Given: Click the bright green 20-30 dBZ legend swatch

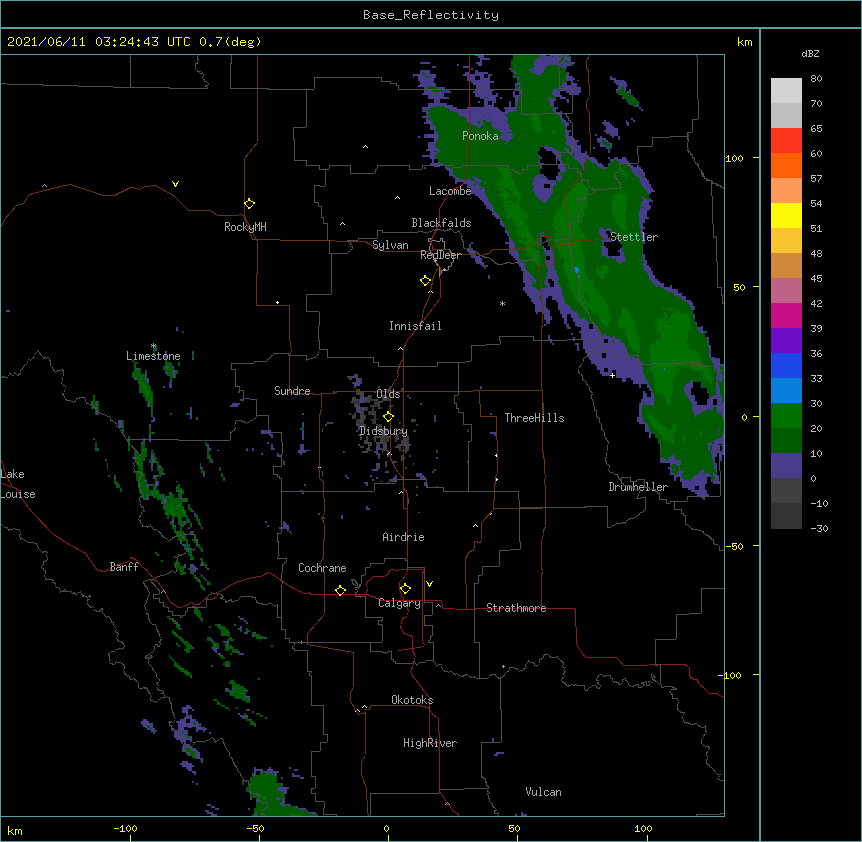Looking at the screenshot, I should [x=786, y=416].
